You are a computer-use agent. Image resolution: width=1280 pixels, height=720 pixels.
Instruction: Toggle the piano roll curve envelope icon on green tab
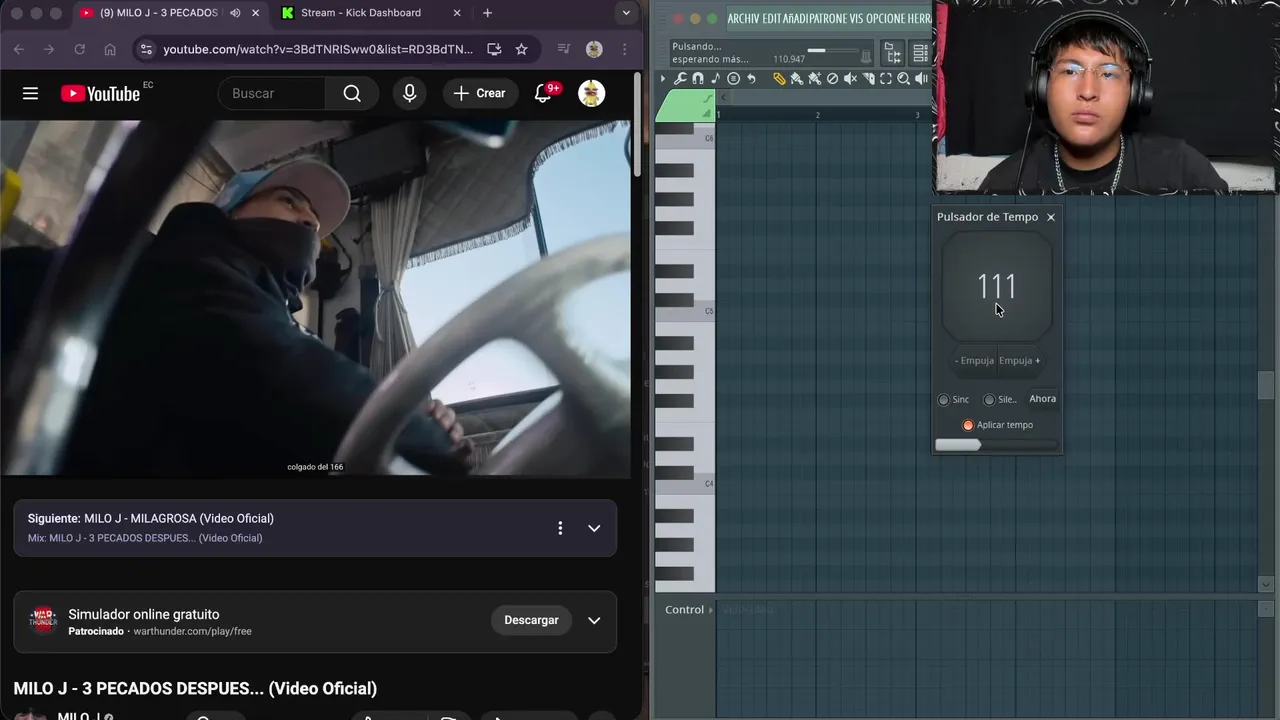pos(707,99)
